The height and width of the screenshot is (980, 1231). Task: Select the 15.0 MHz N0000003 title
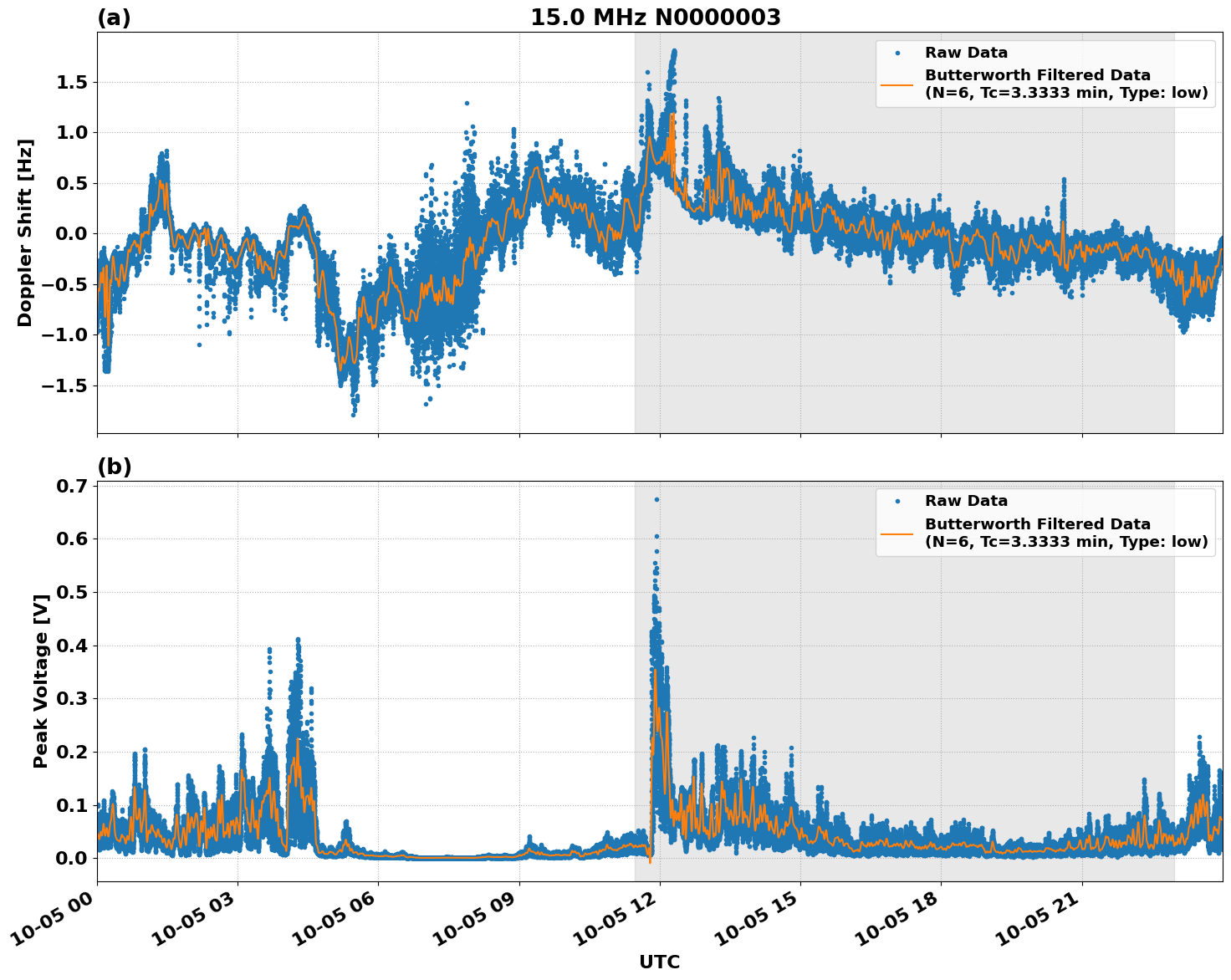click(657, 14)
